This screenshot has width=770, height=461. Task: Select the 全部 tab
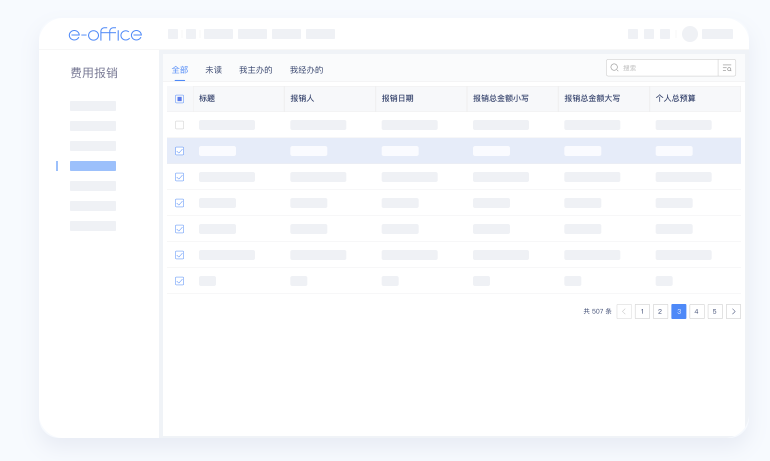(x=180, y=70)
